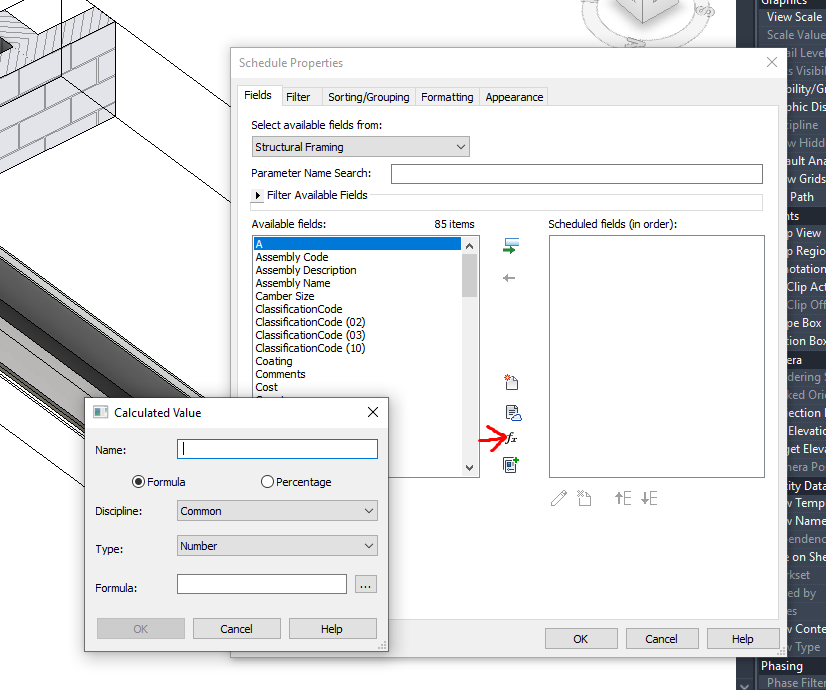Image resolution: width=826 pixels, height=690 pixels.
Task: Click the formula browse ellipsis button
Action: pos(366,584)
